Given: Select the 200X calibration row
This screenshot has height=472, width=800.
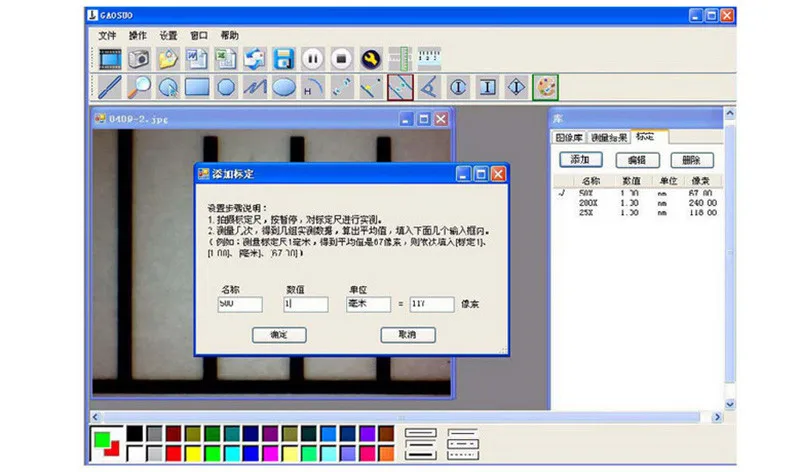Looking at the screenshot, I should point(638,203).
